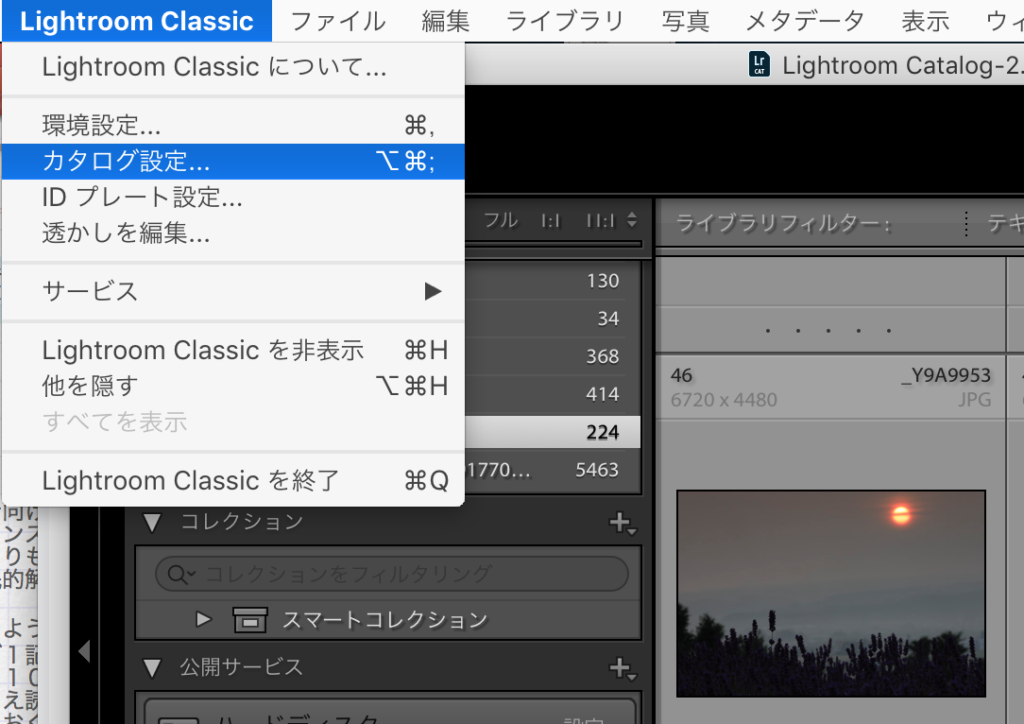The image size is (1024, 724).
Task: Click the スマートコレクション set icon
Action: pyautogui.click(x=250, y=620)
